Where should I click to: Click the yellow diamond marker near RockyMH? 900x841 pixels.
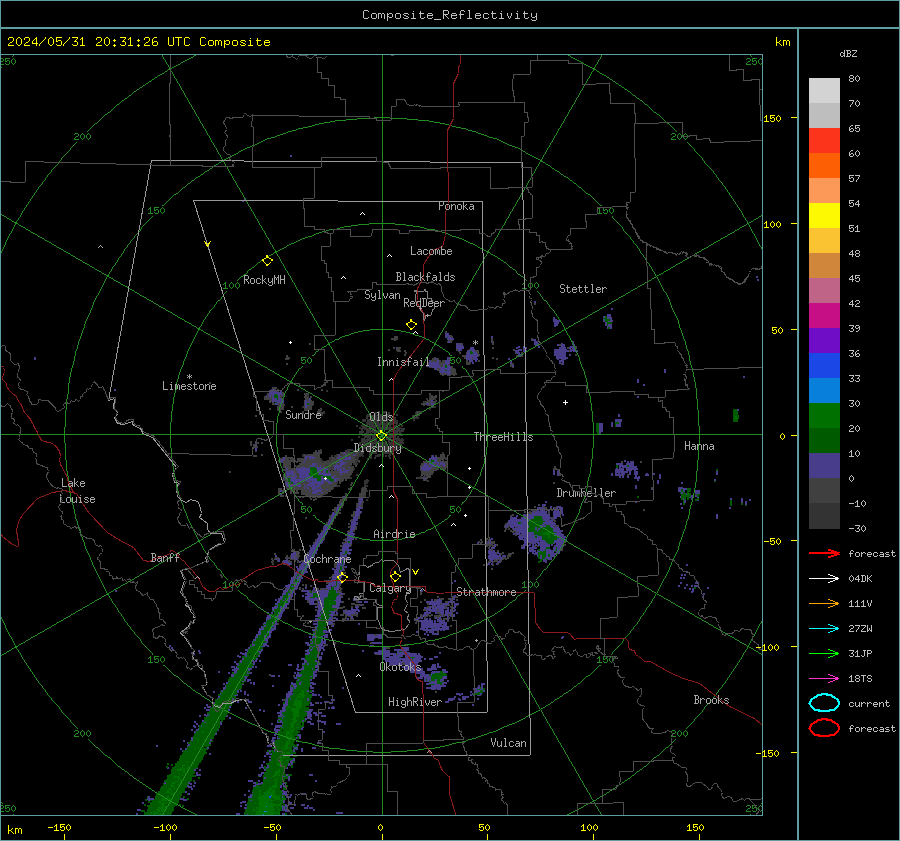(x=267, y=261)
